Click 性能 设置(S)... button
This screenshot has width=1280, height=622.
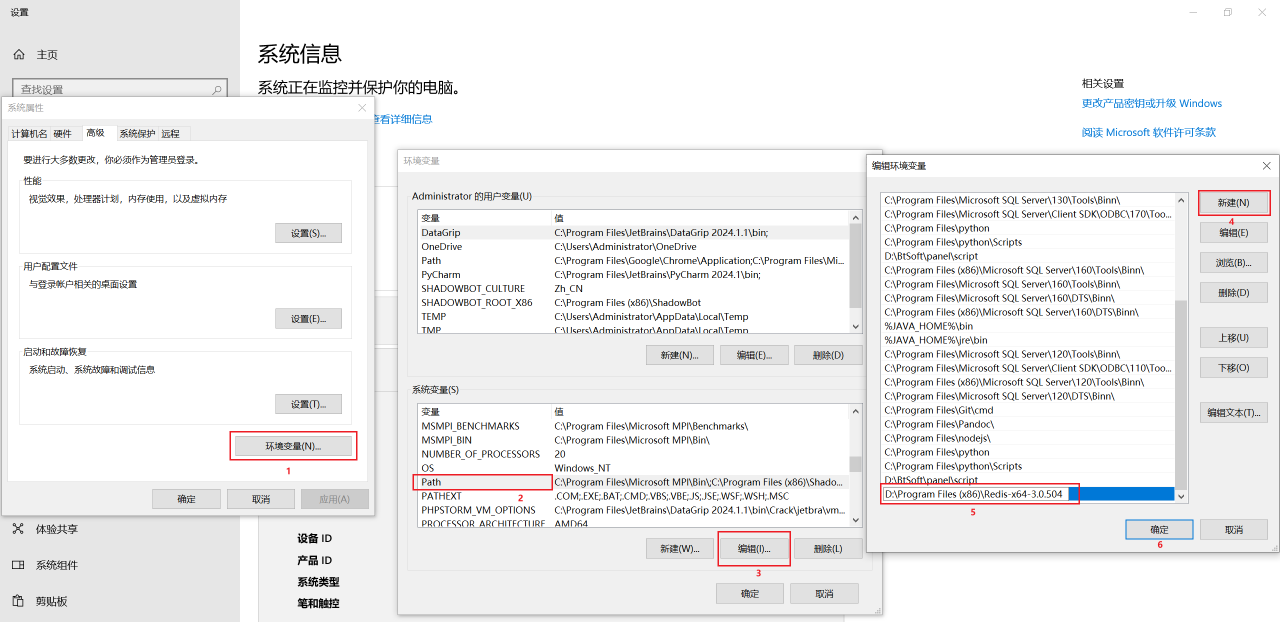coord(308,233)
